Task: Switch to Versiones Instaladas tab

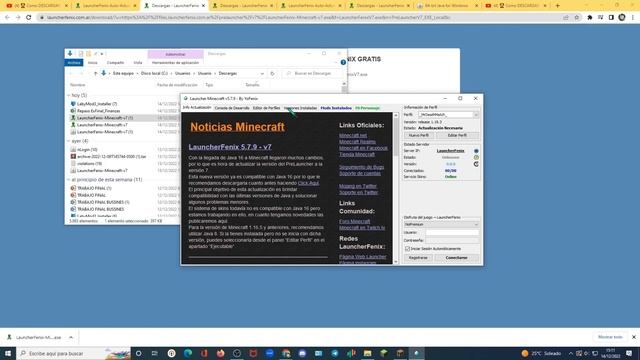Action: click(x=300, y=108)
